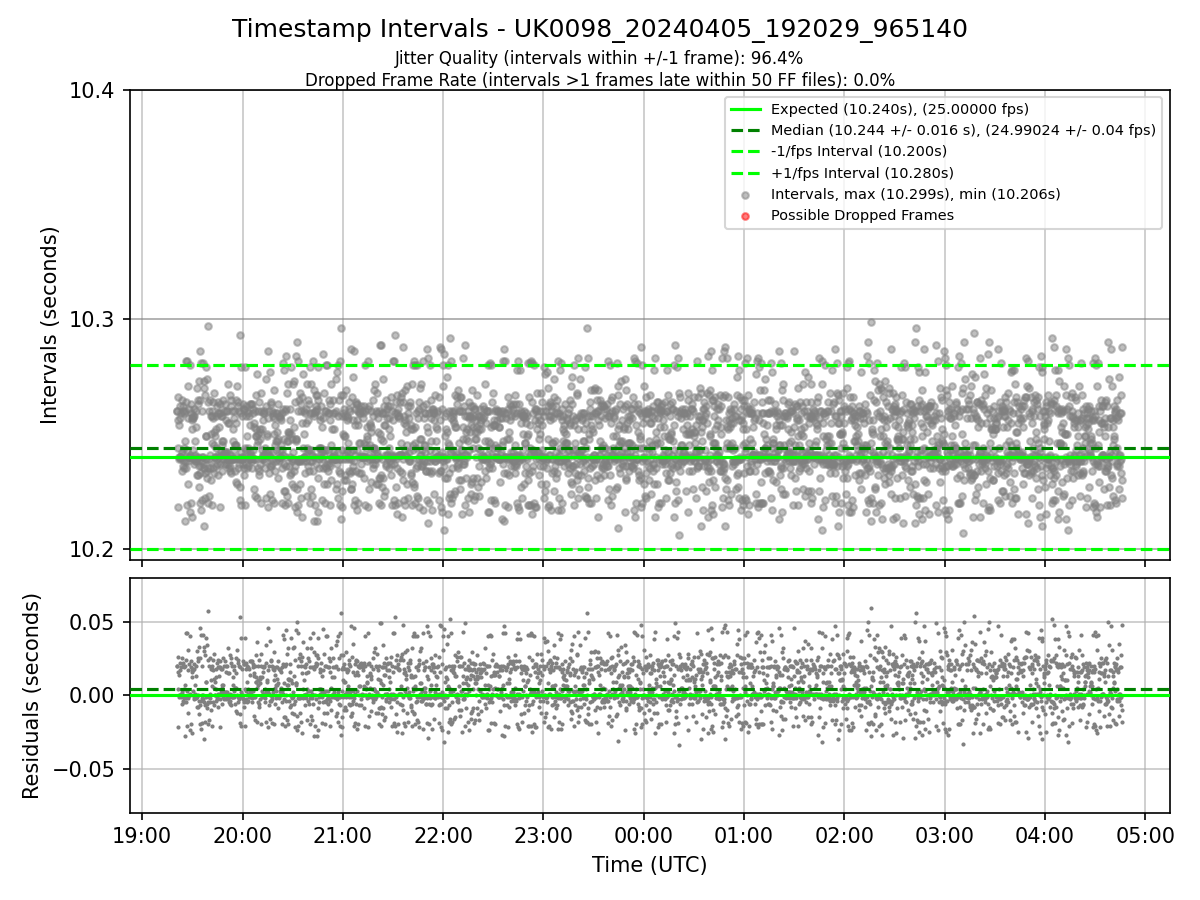This screenshot has width=1200, height=900.
Task: Click legend entry '+1/fps Interval (10.280s)'
Action: [861, 172]
